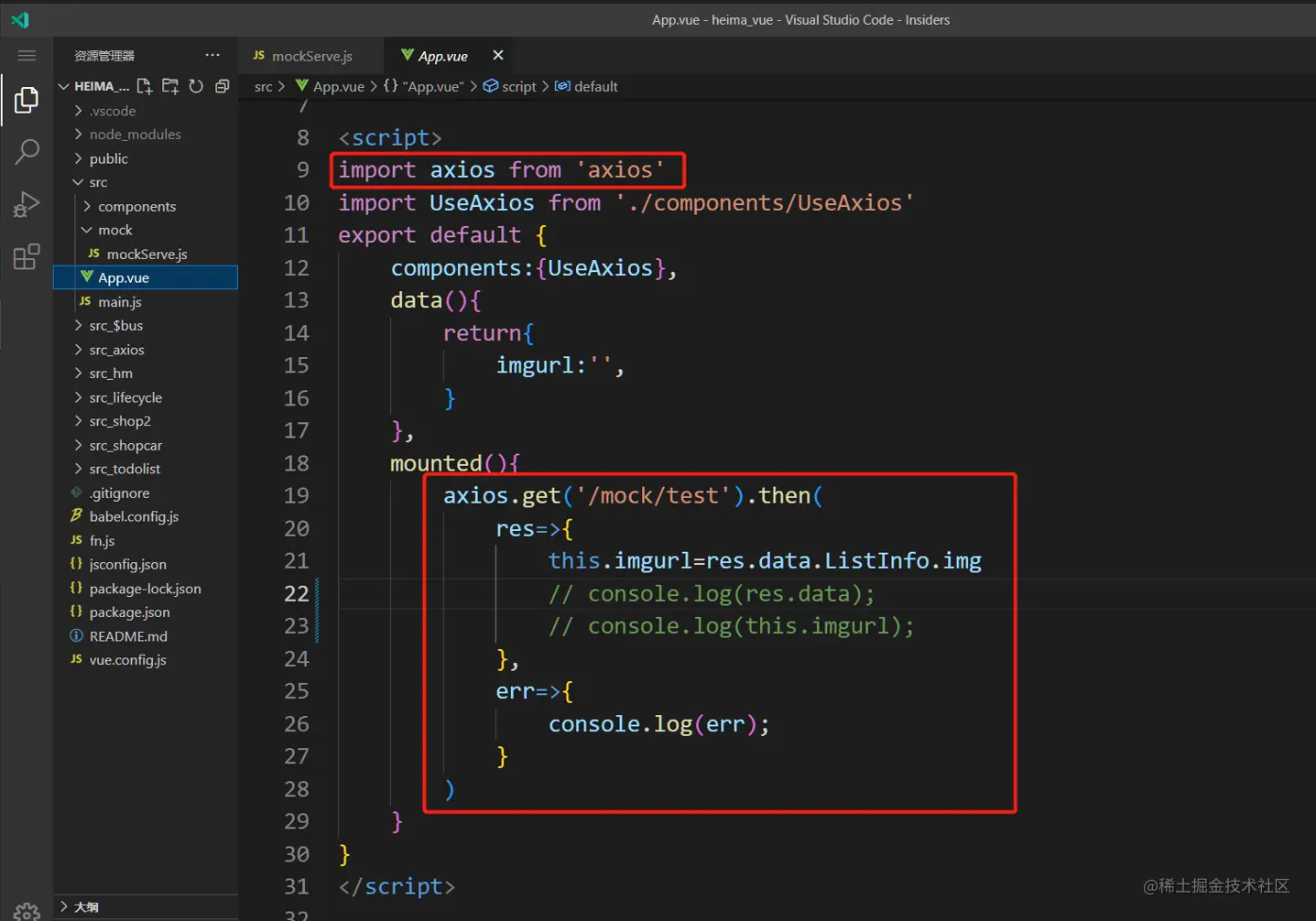Place cursor on 'axios' import string
Image resolution: width=1316 pixels, height=921 pixels.
(x=620, y=170)
